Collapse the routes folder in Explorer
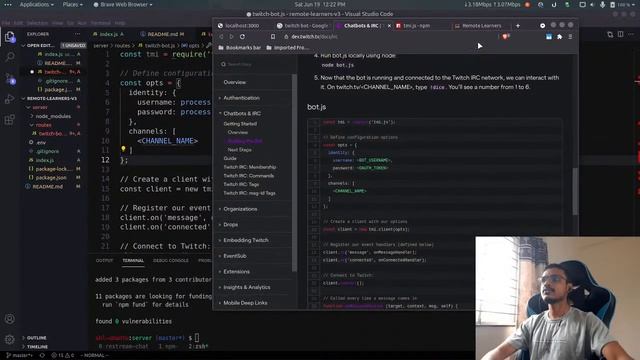 pyautogui.click(x=32, y=125)
